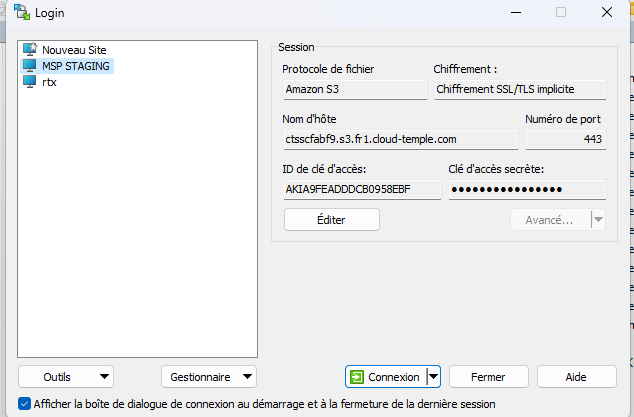Select the Nouveau Site entry

pyautogui.click(x=74, y=49)
